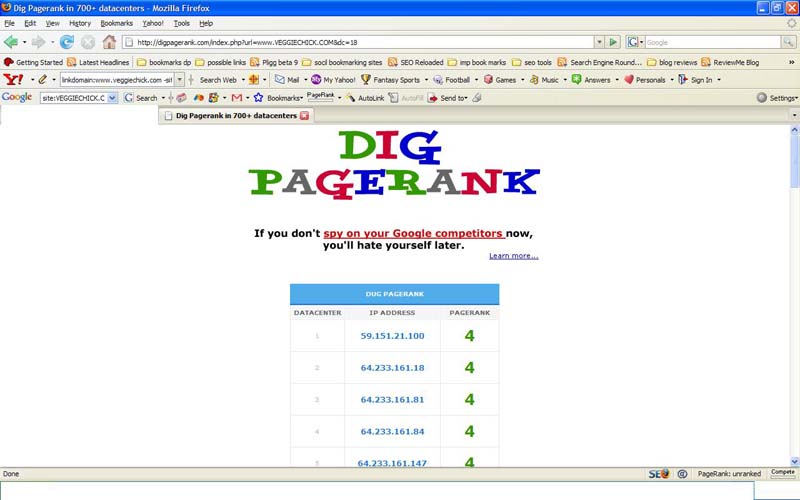Open the Yahoo! menu
Screen dimensions: 800x500
[153, 23]
